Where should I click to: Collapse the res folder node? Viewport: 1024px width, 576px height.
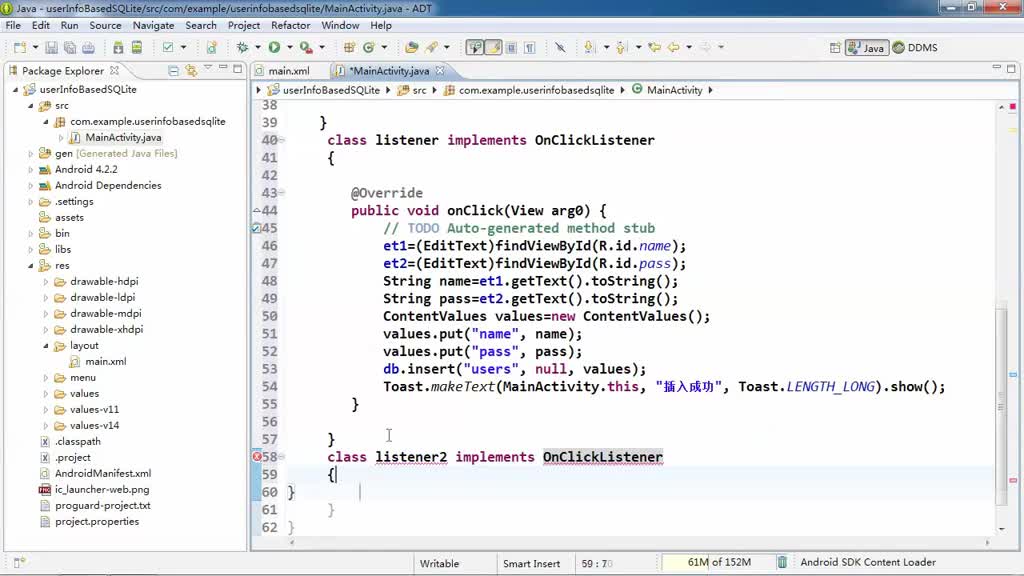31,266
